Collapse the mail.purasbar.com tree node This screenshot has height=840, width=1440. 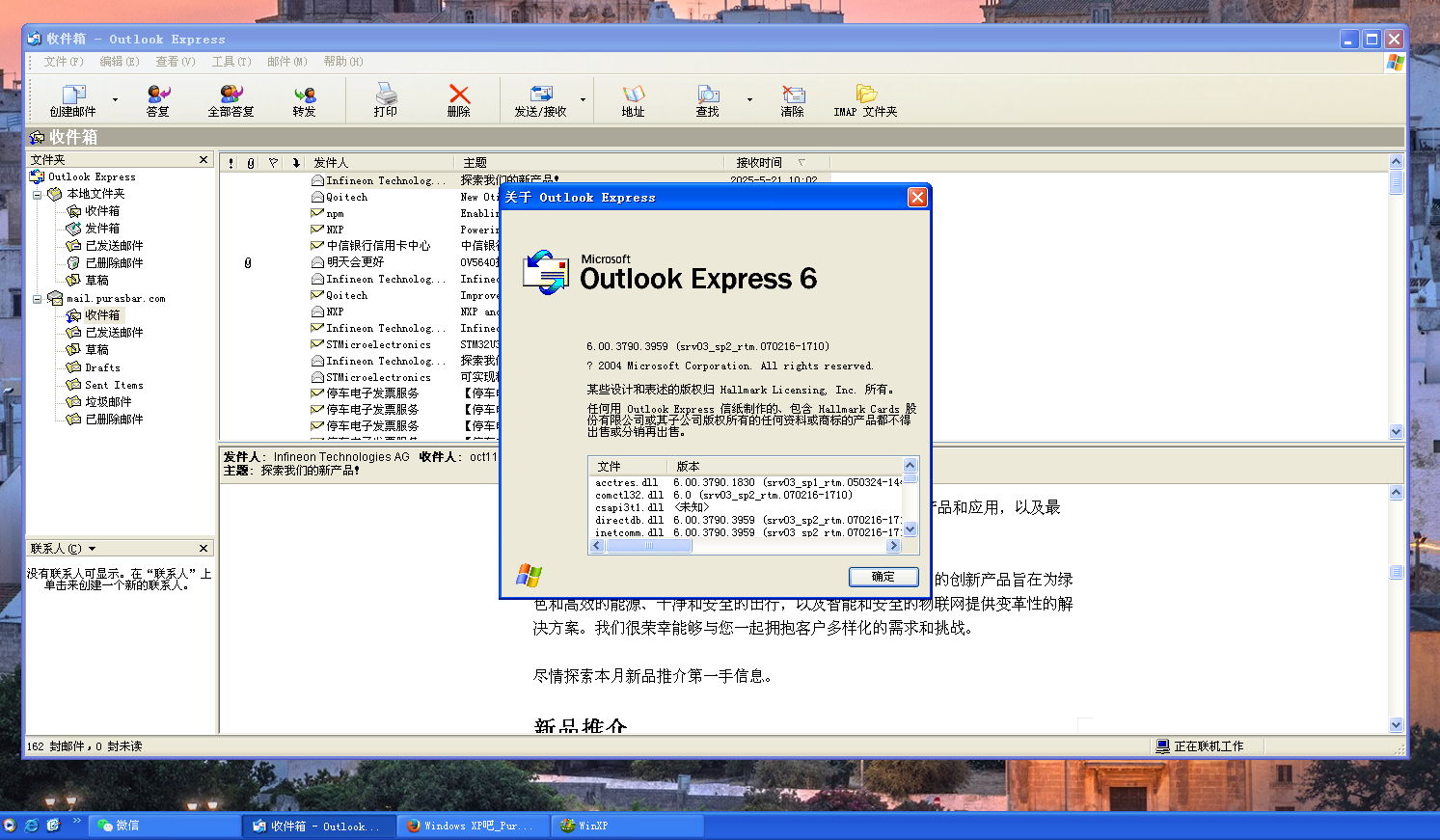38,299
